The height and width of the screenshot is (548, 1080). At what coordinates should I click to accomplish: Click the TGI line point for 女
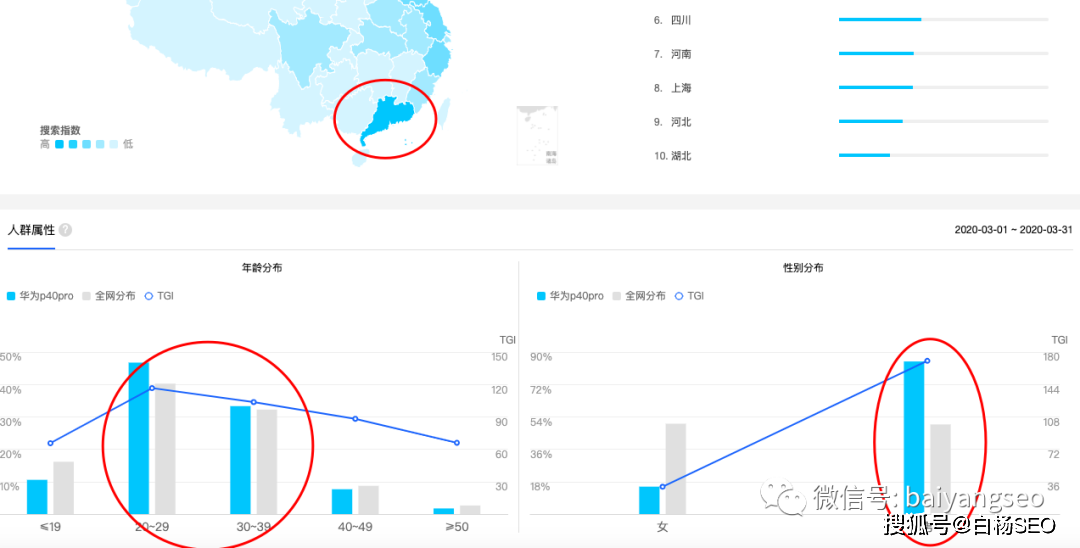click(x=663, y=487)
